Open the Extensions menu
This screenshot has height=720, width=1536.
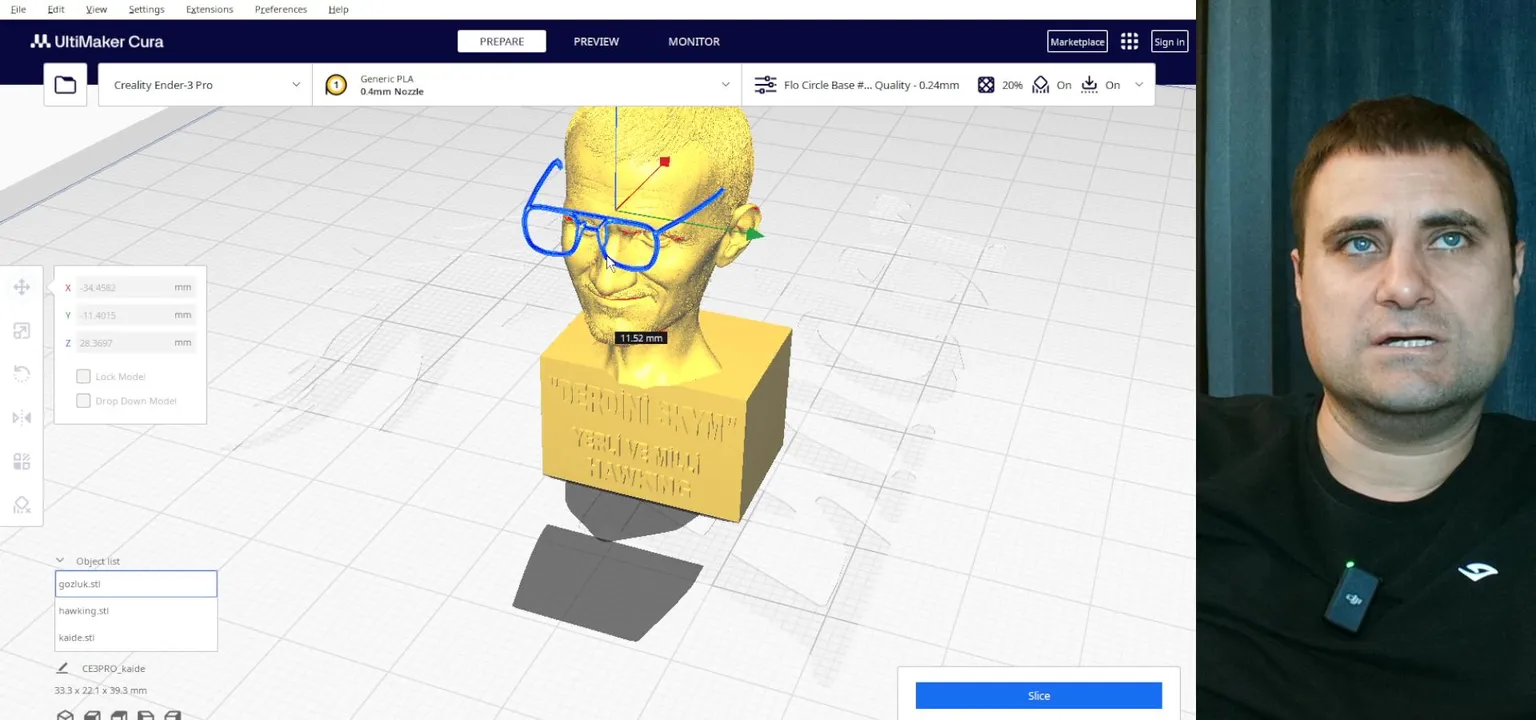click(209, 9)
